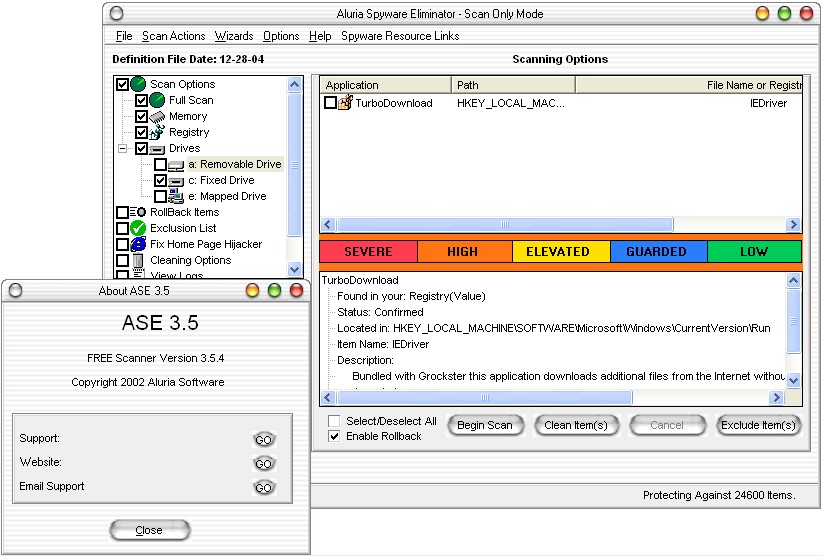Click the GO icon next to Website
823x556 pixels.
pyautogui.click(x=263, y=464)
